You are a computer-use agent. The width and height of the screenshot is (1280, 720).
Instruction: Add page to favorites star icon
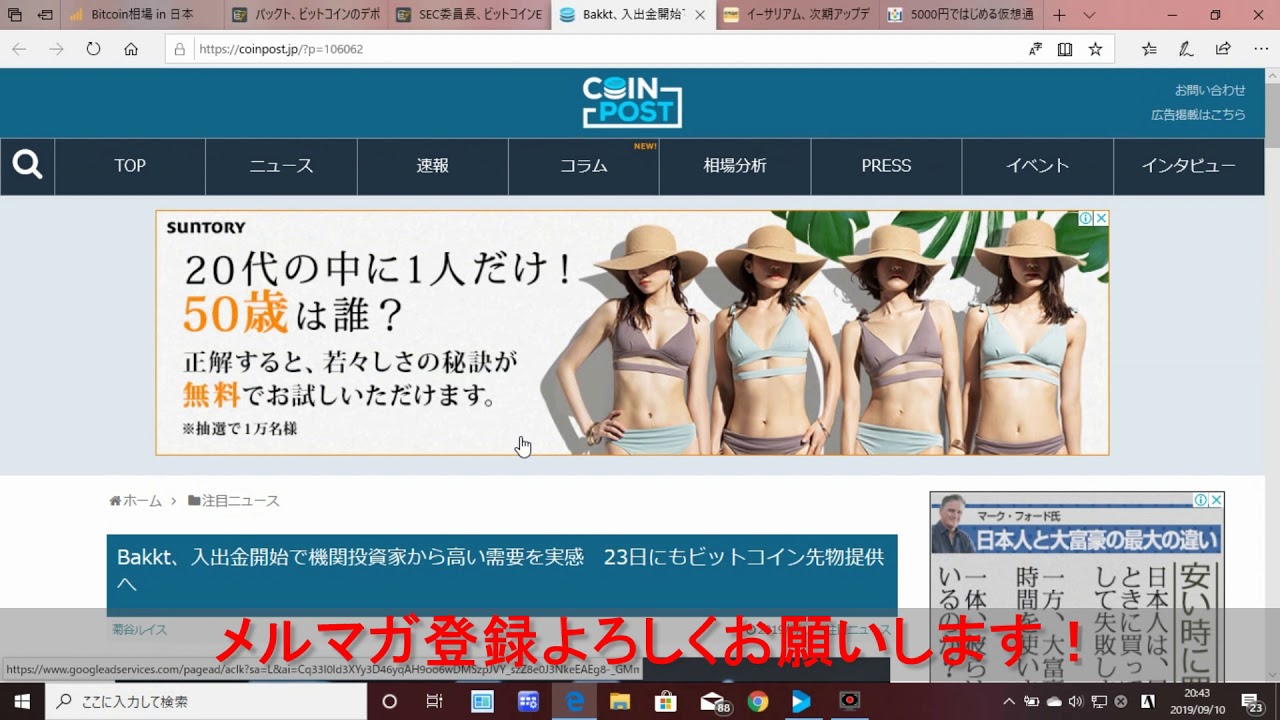[1095, 49]
